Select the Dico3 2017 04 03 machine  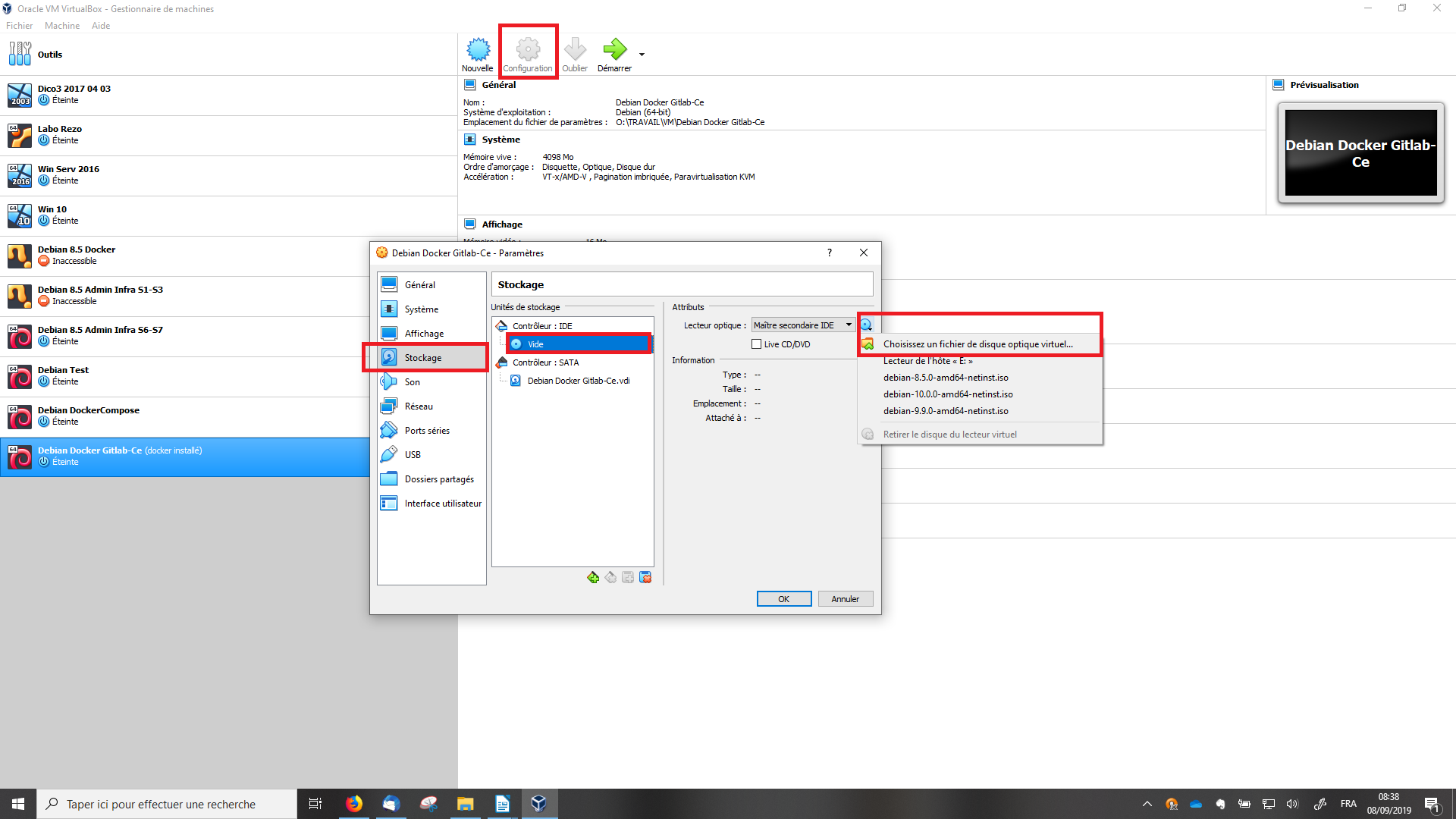coord(228,95)
